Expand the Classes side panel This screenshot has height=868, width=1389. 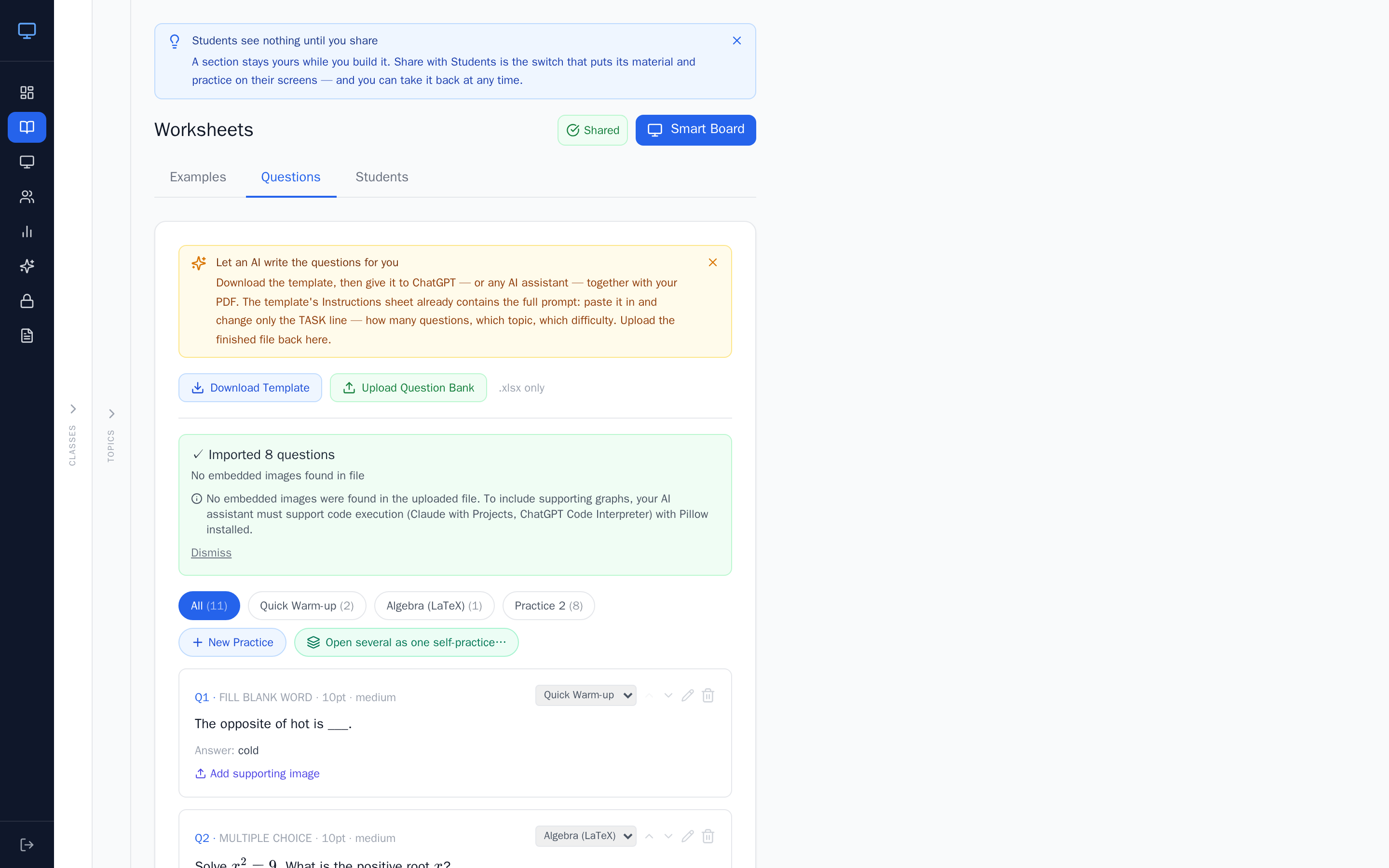coord(73,409)
